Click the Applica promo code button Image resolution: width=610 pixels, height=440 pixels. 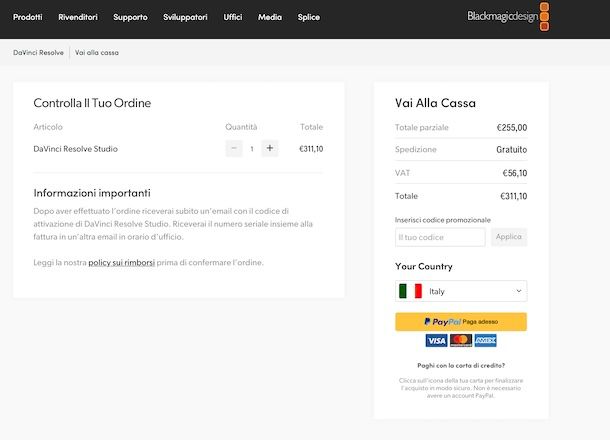coord(509,237)
